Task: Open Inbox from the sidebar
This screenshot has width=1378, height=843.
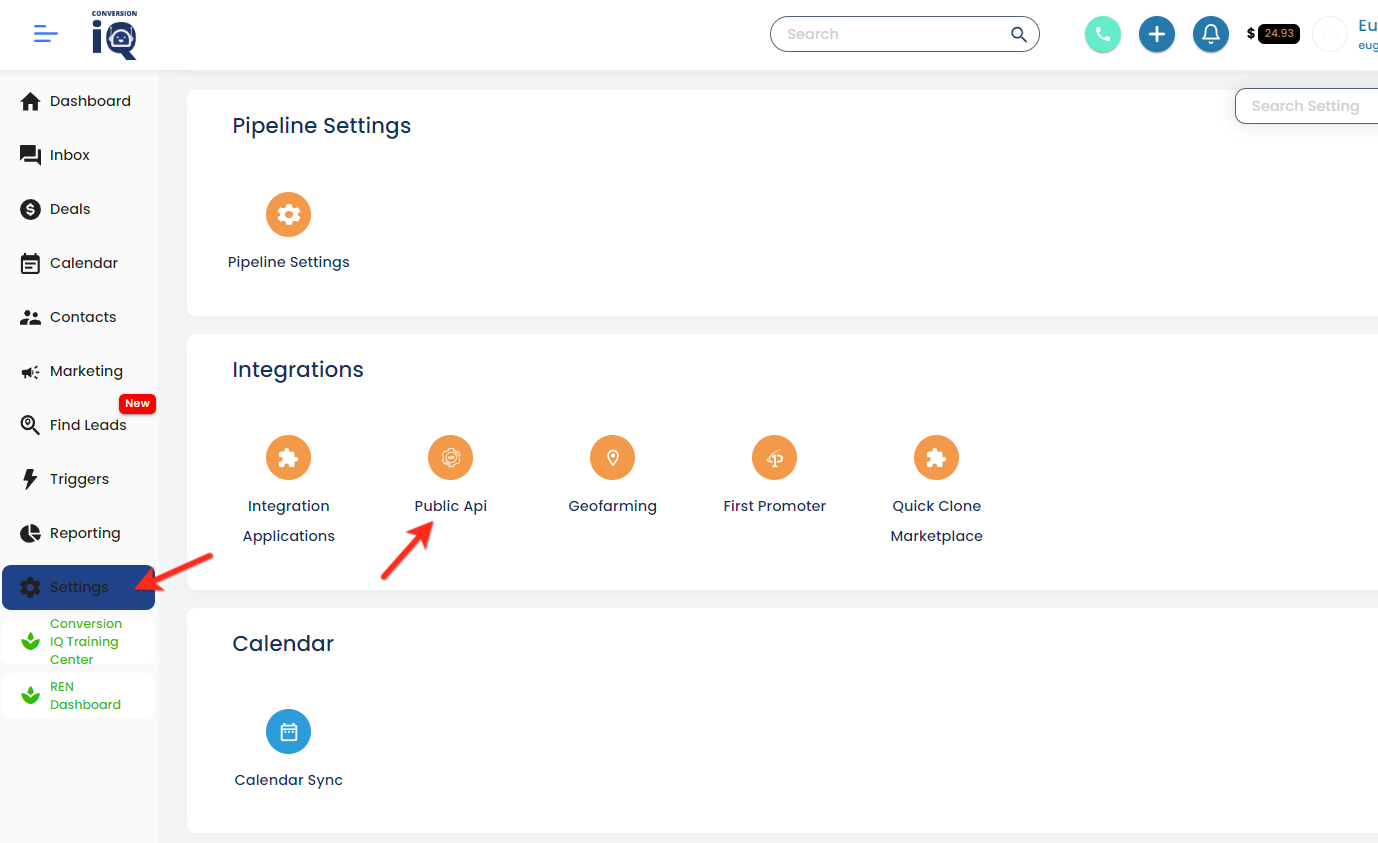Action: [x=78, y=155]
